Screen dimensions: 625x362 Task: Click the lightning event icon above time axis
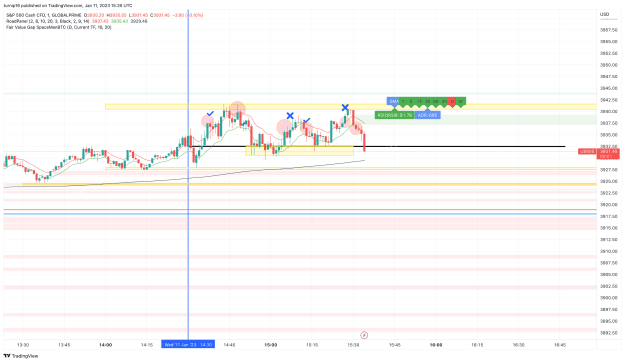364,335
